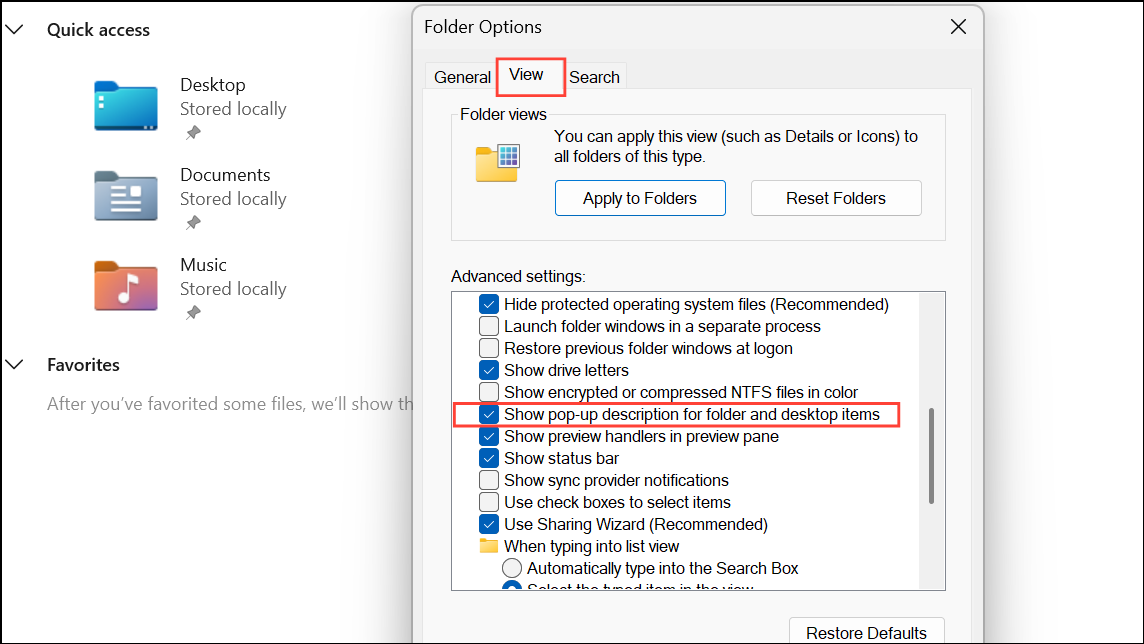
Task: Click the folder icon beside 'When typing into list view'
Action: 489,546
